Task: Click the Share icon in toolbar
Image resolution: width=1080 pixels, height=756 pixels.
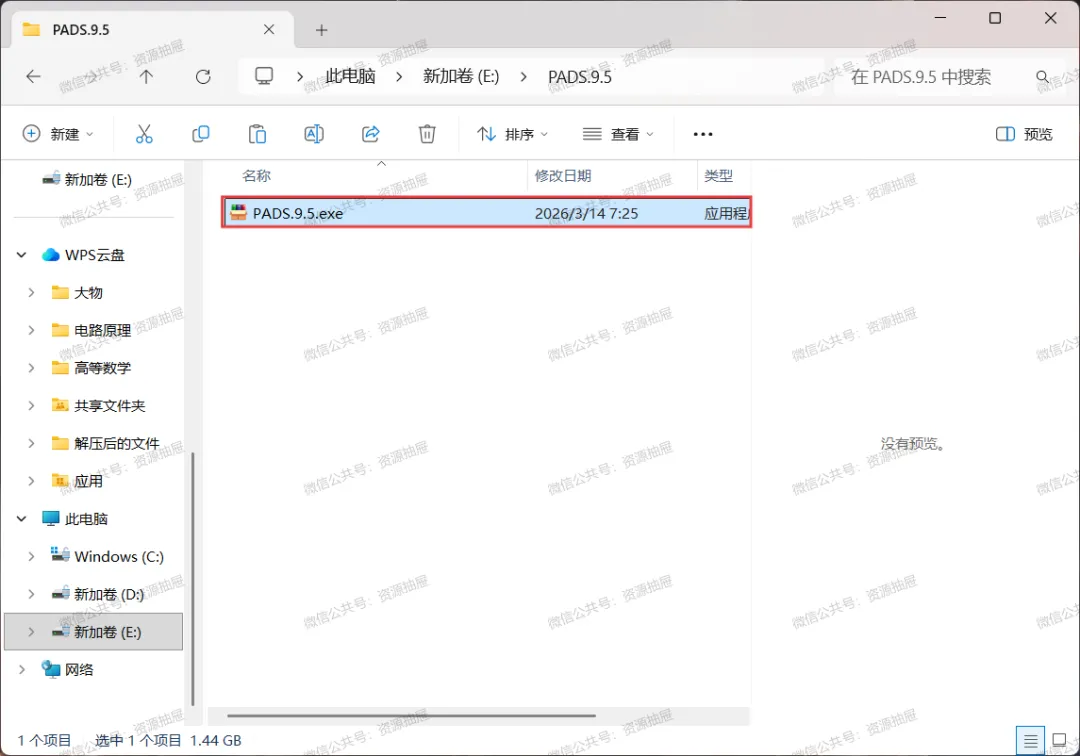Action: tap(371, 134)
